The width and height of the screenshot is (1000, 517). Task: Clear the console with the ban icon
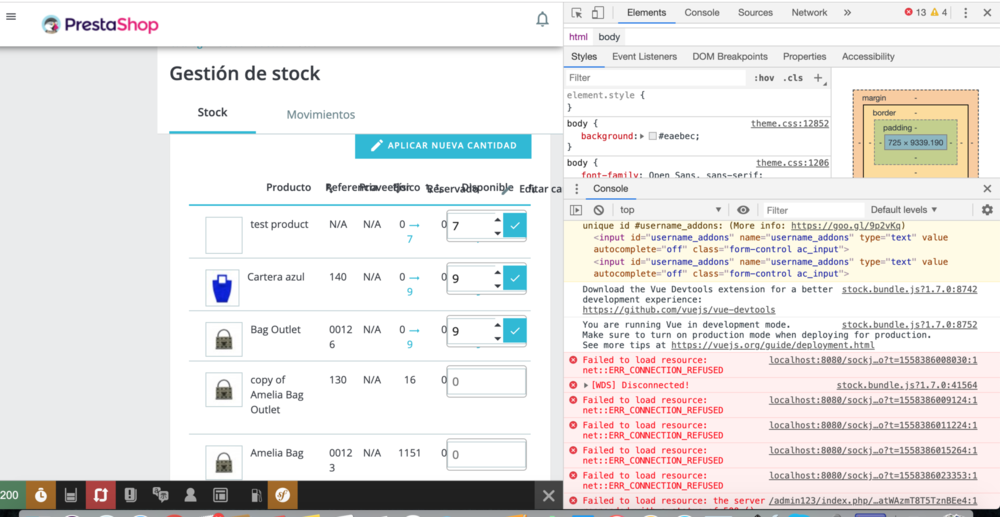coord(598,210)
